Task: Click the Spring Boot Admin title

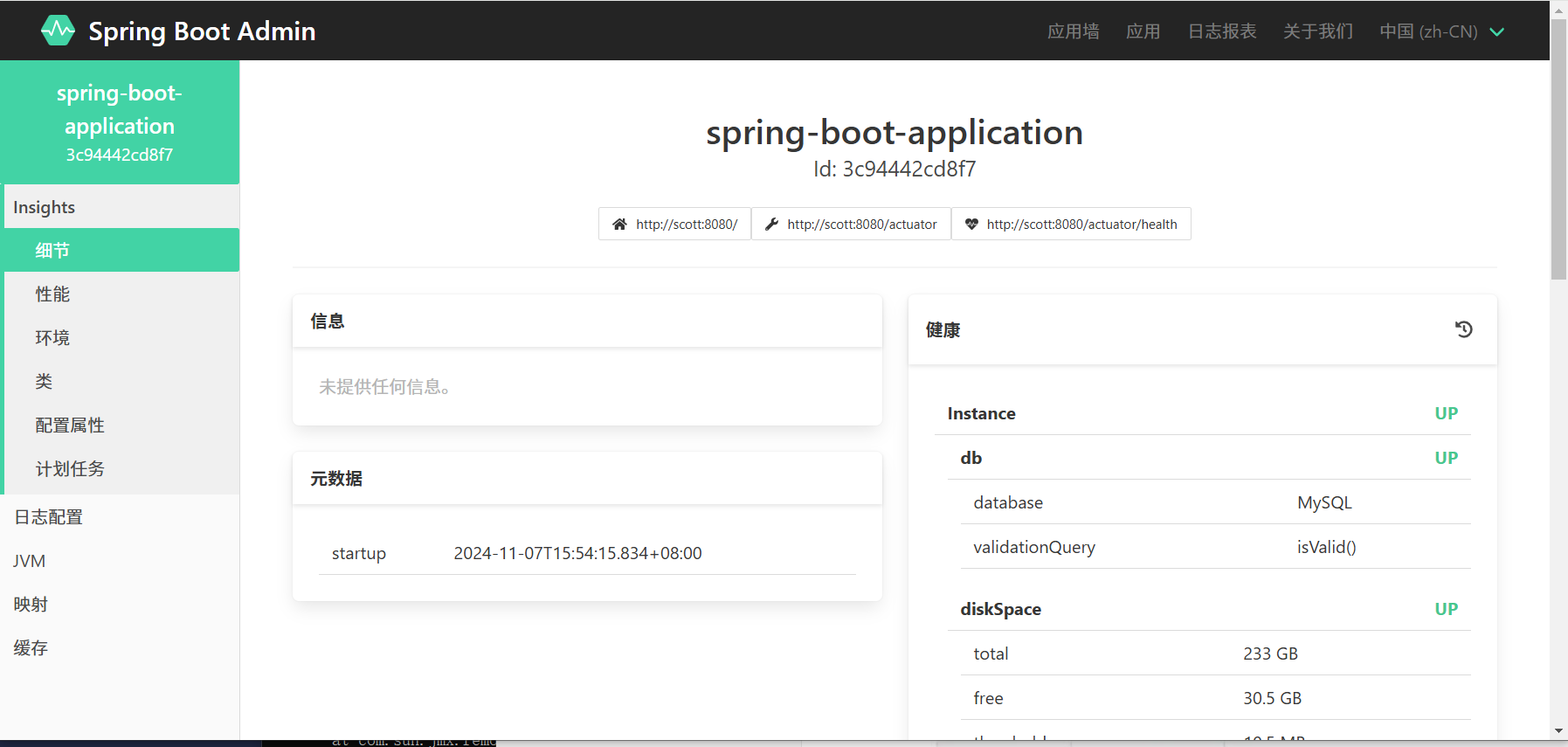Action: [x=202, y=31]
